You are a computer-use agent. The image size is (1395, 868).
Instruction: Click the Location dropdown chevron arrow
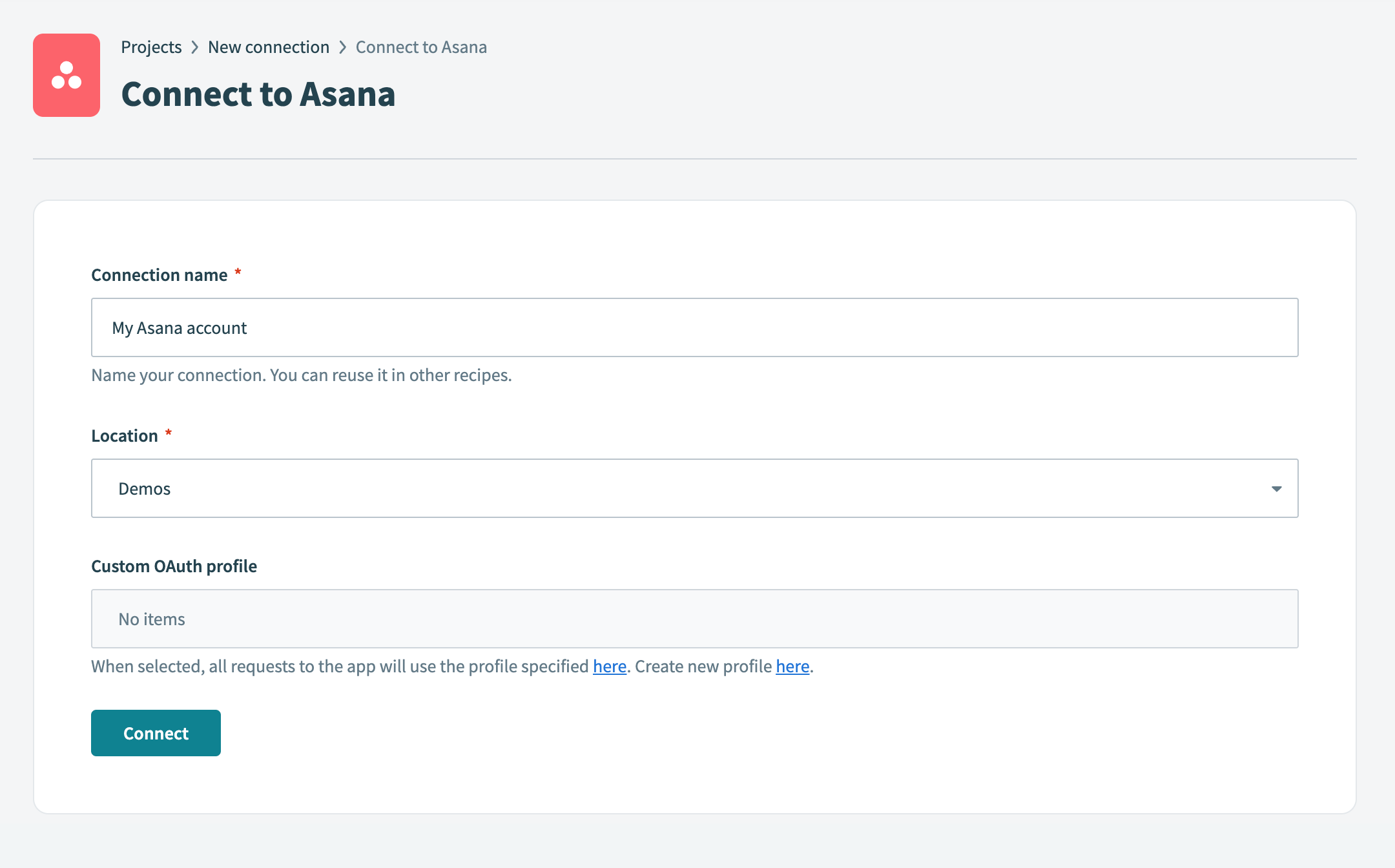coord(1276,489)
